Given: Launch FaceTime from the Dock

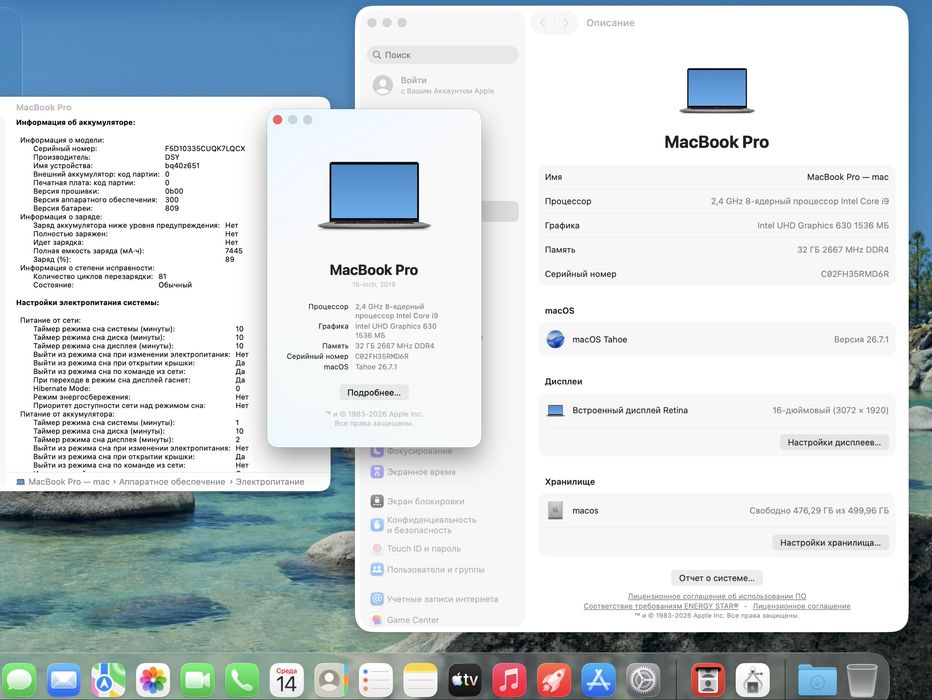Looking at the screenshot, I should 197,680.
